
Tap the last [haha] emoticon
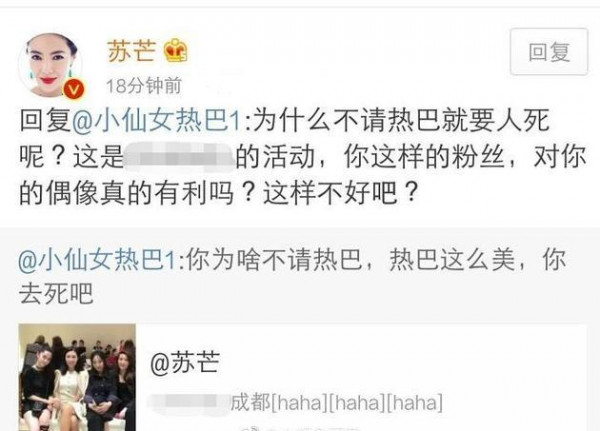pos(415,403)
